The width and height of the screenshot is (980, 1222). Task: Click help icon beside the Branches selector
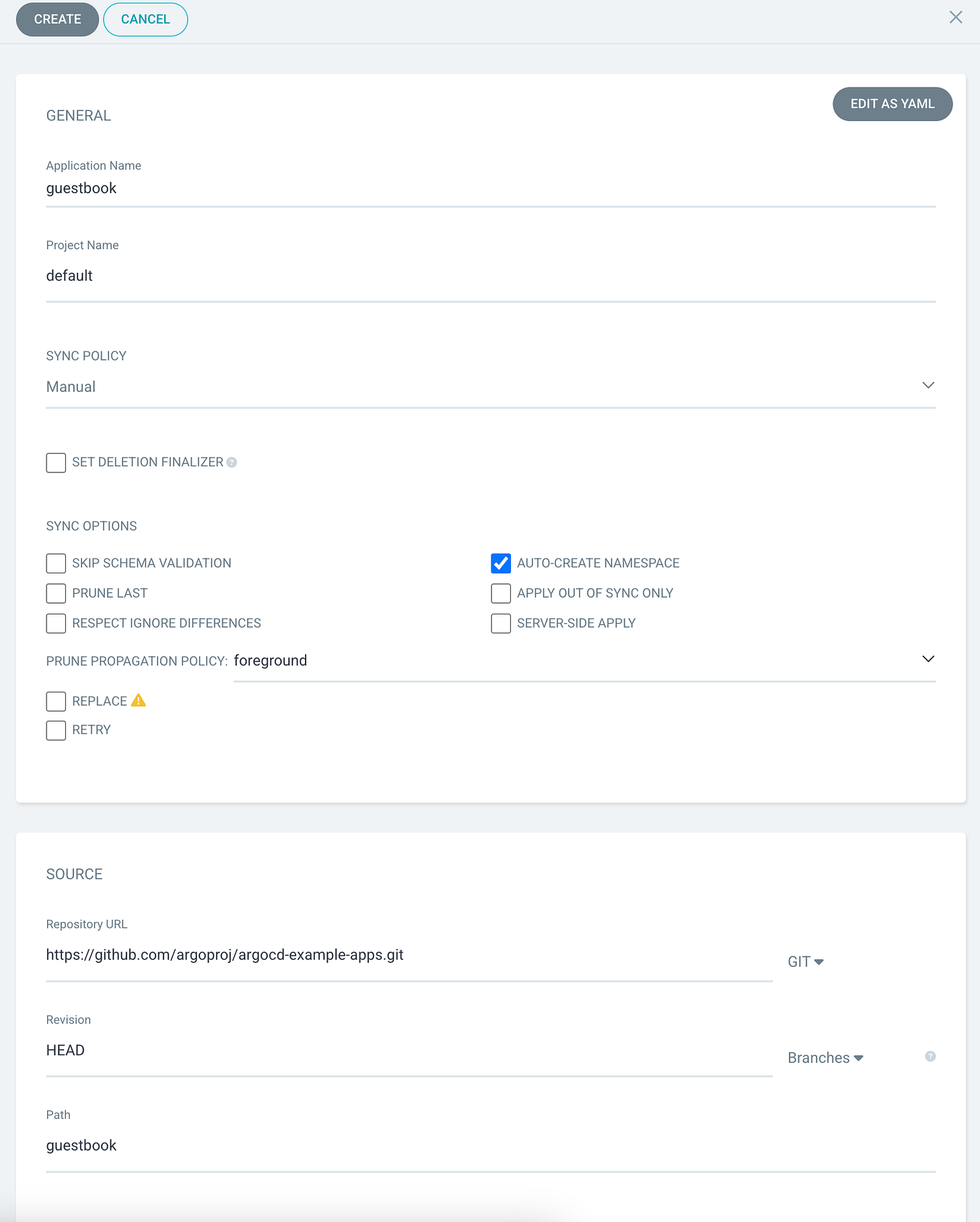(930, 1056)
